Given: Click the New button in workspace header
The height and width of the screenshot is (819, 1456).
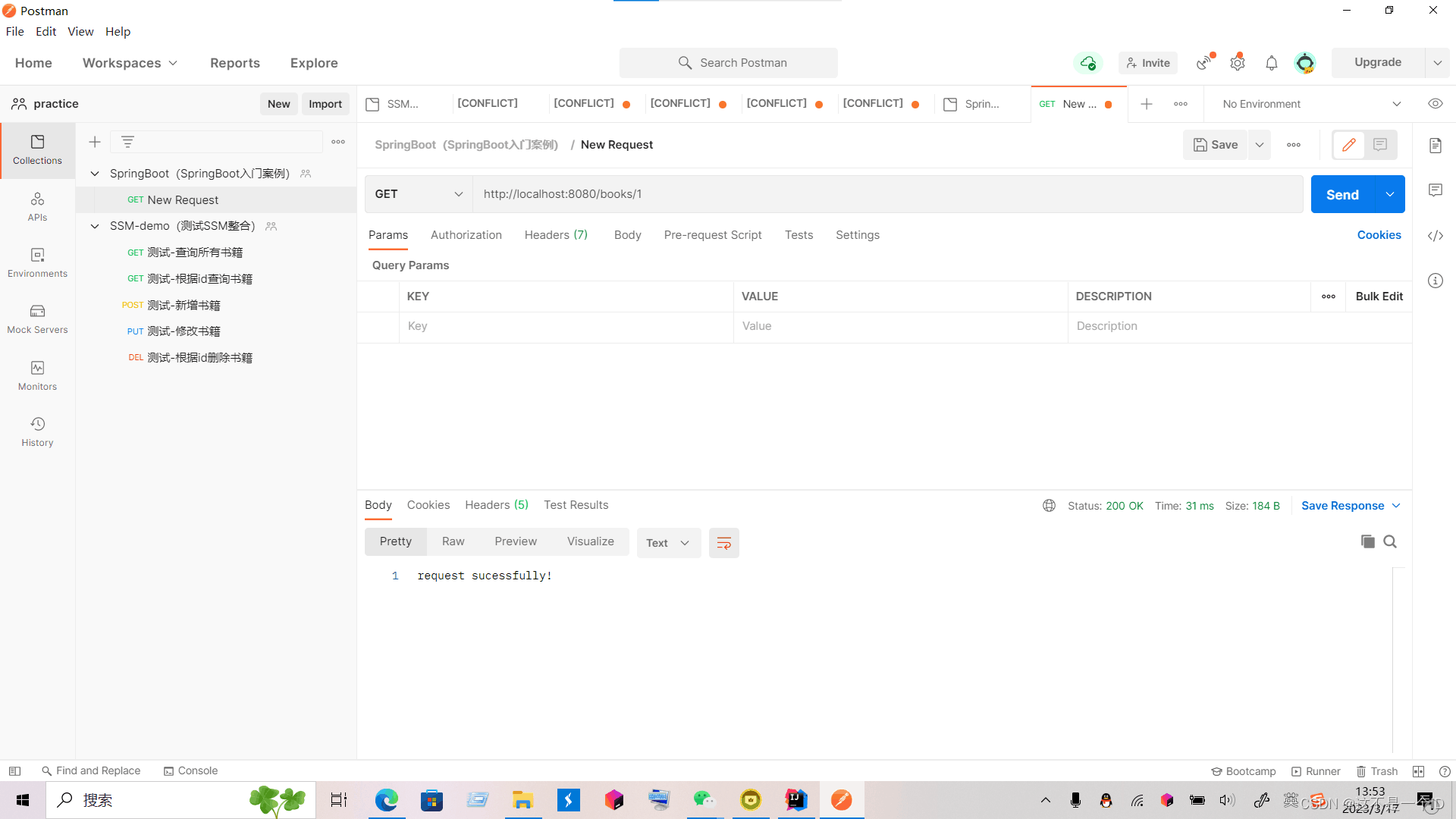Looking at the screenshot, I should pyautogui.click(x=279, y=104).
